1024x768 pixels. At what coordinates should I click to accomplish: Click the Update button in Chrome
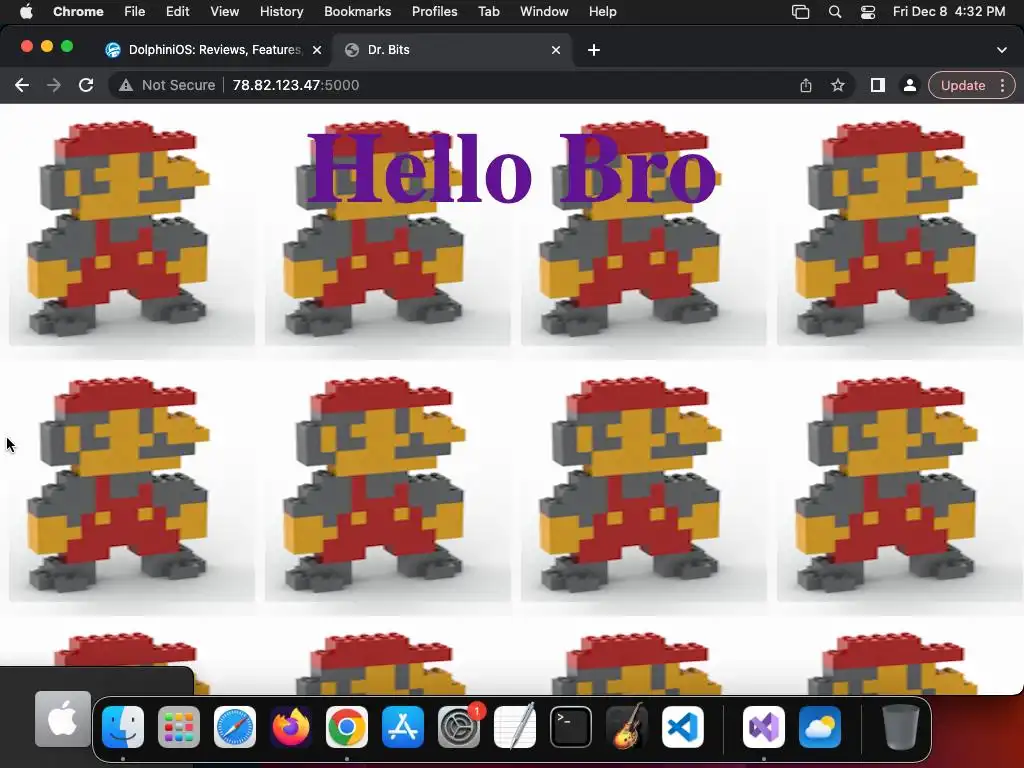[x=963, y=85]
